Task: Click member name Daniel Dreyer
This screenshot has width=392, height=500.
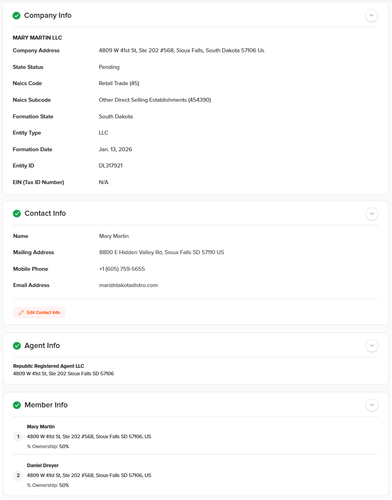Action: pyautogui.click(x=43, y=465)
